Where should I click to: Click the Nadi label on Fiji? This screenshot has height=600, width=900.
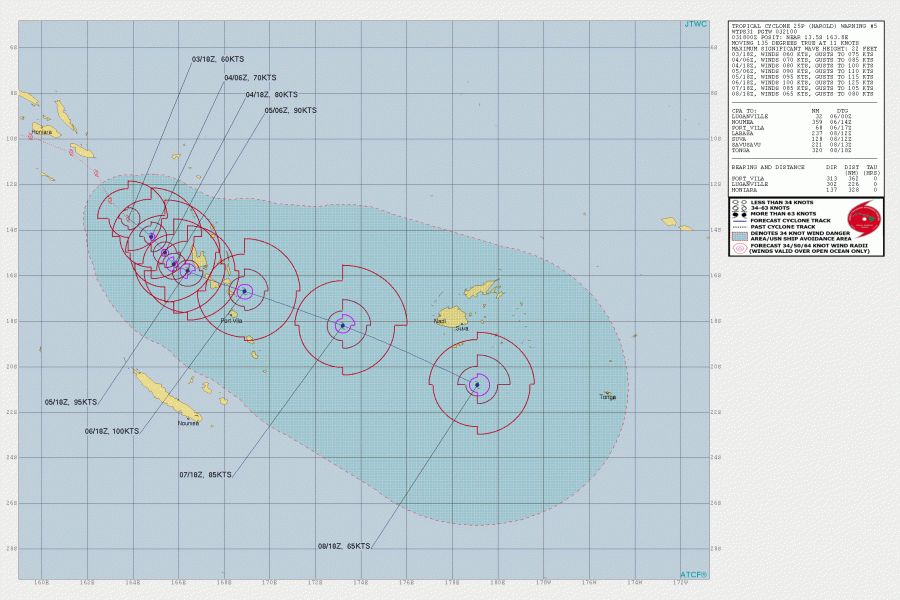439,322
